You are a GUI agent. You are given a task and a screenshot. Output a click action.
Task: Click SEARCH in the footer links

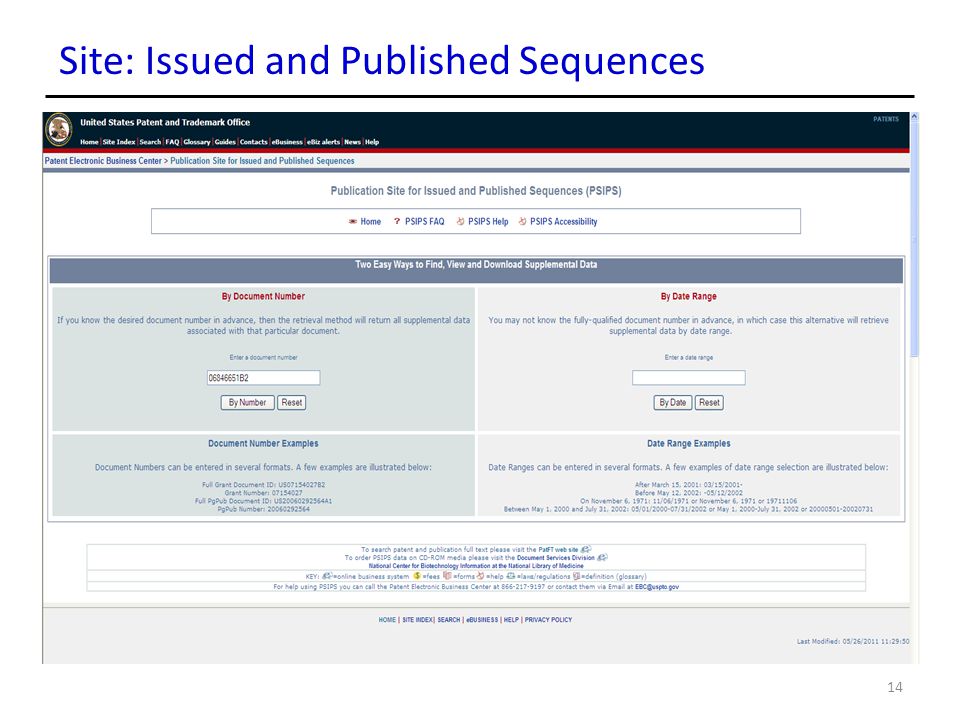(x=448, y=620)
